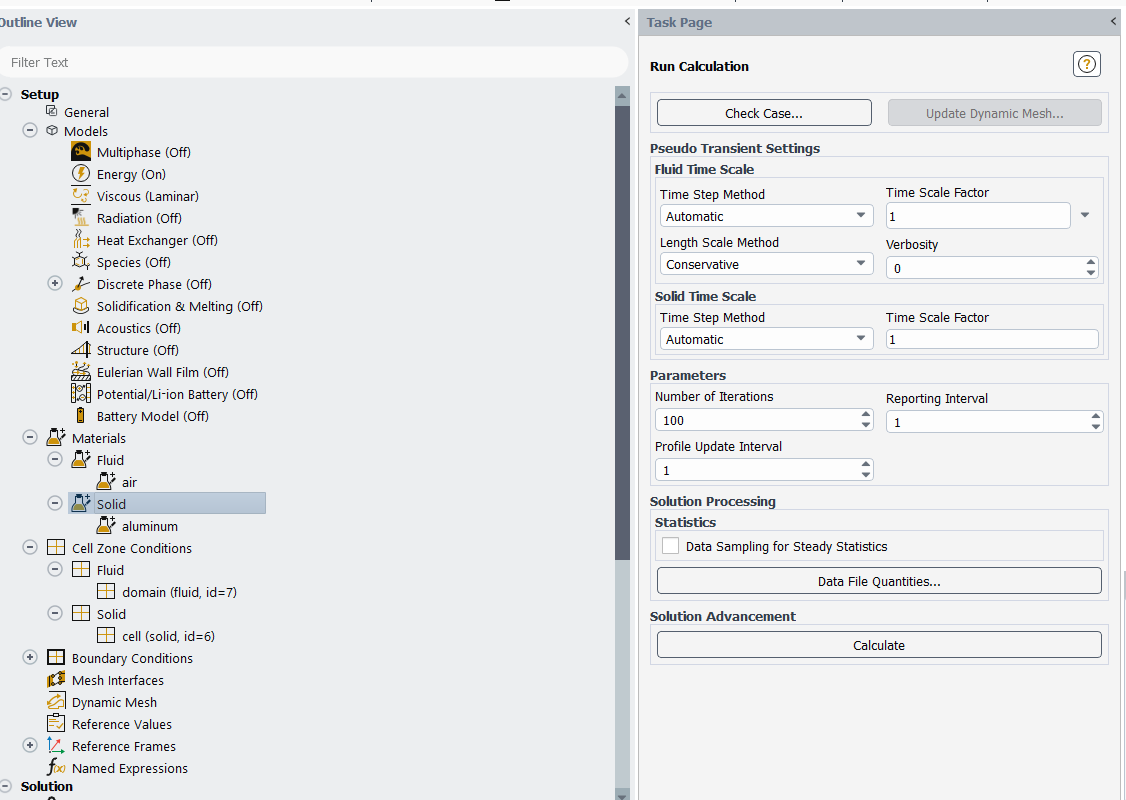Select aluminum under Solid materials

coord(149,526)
